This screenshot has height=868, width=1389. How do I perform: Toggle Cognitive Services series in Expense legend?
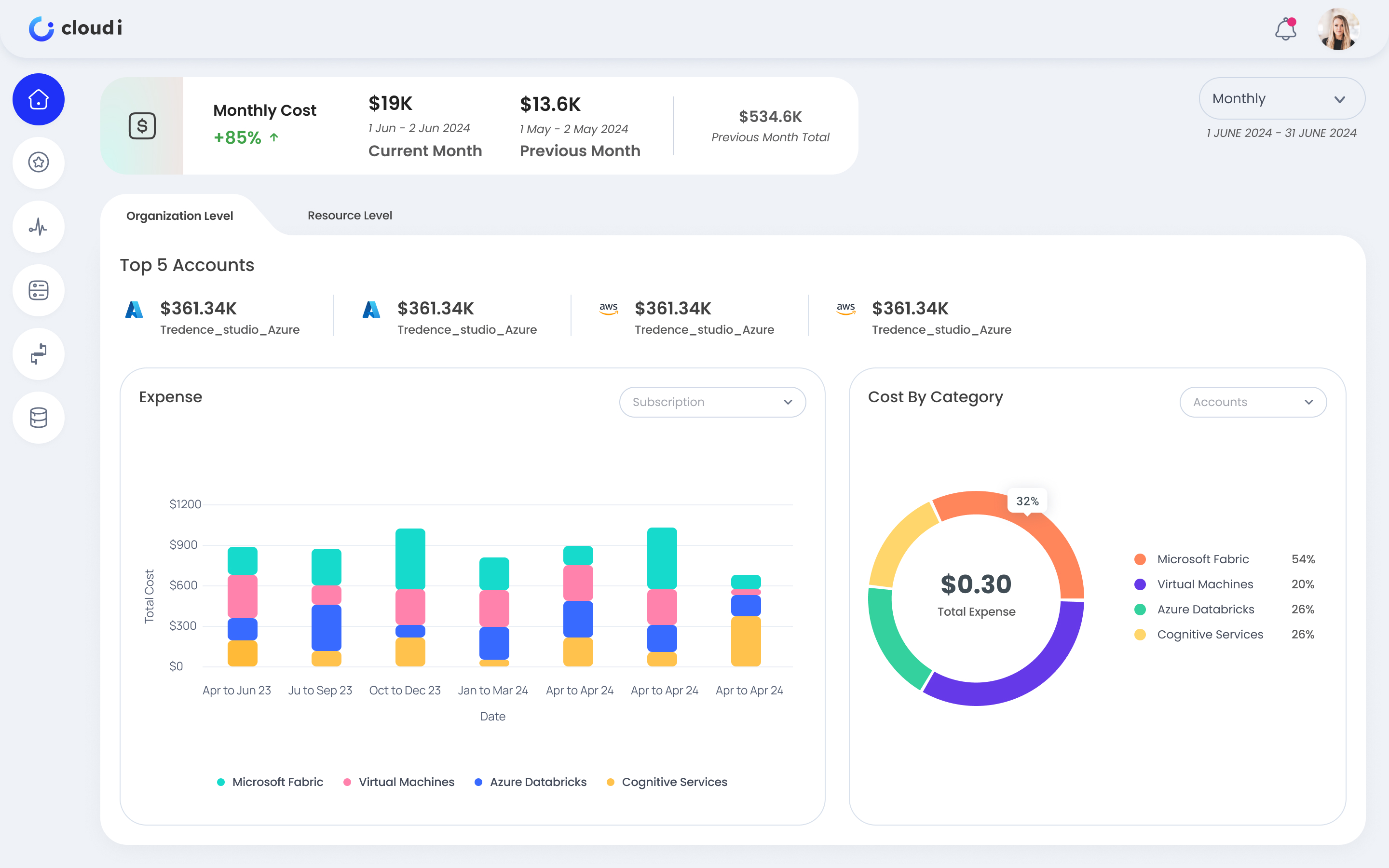click(x=667, y=782)
